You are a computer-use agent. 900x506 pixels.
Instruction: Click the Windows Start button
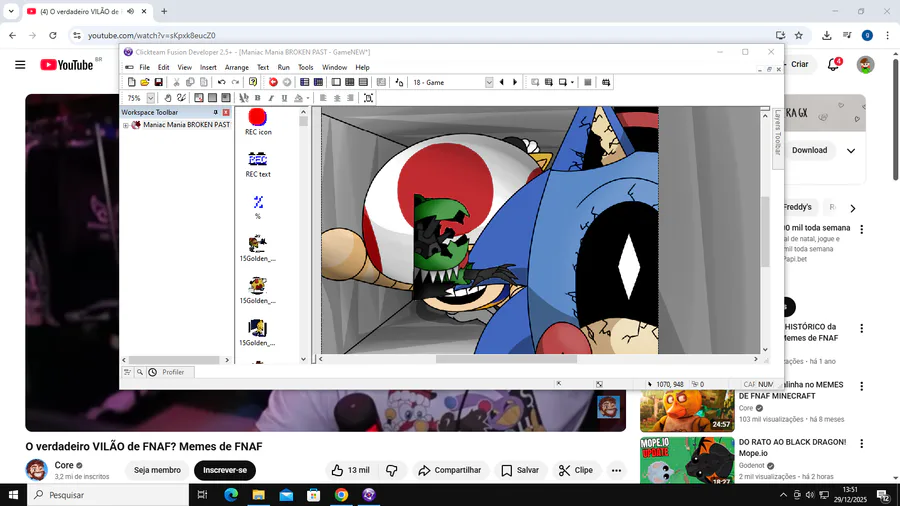click(13, 495)
